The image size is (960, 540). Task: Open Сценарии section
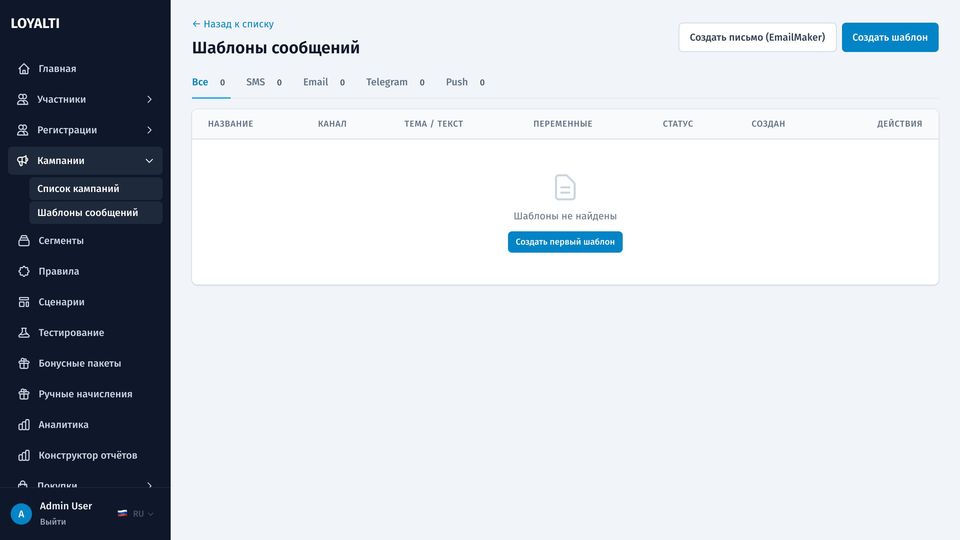click(x=85, y=302)
